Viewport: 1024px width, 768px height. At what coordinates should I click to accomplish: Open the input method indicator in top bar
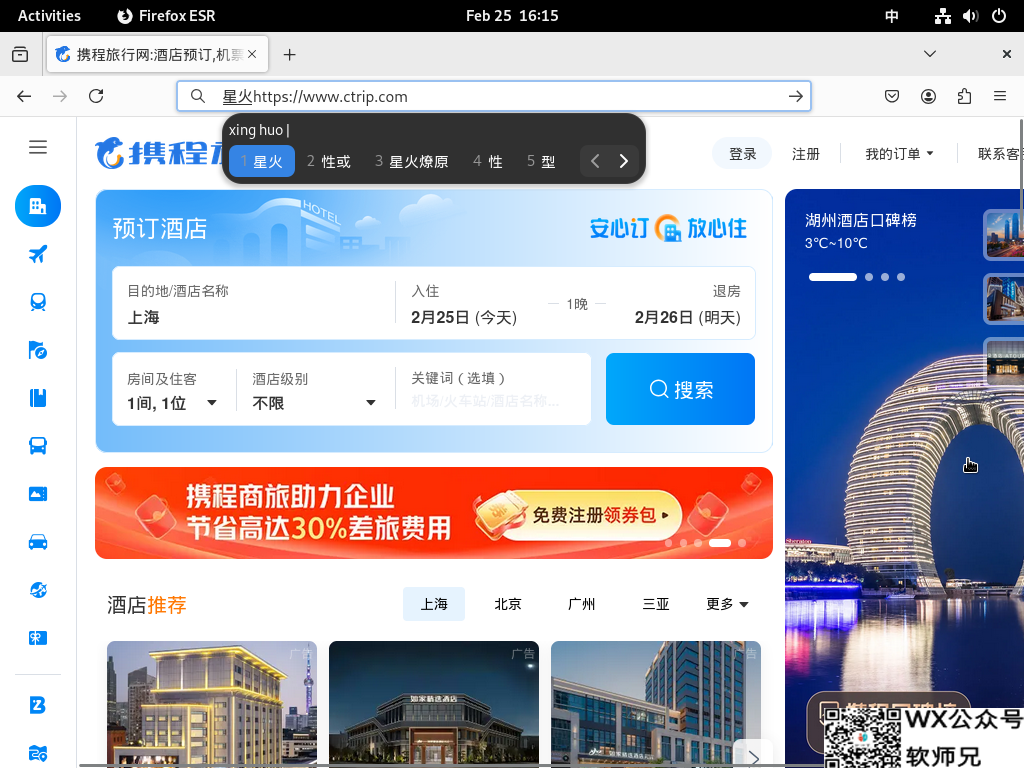pos(891,16)
